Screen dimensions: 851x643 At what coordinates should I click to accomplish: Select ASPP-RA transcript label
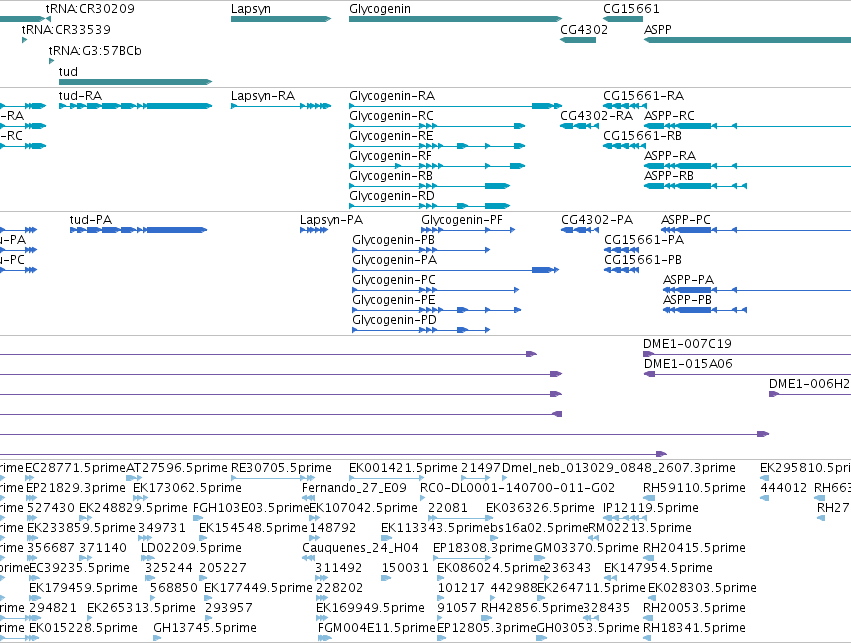tap(670, 156)
